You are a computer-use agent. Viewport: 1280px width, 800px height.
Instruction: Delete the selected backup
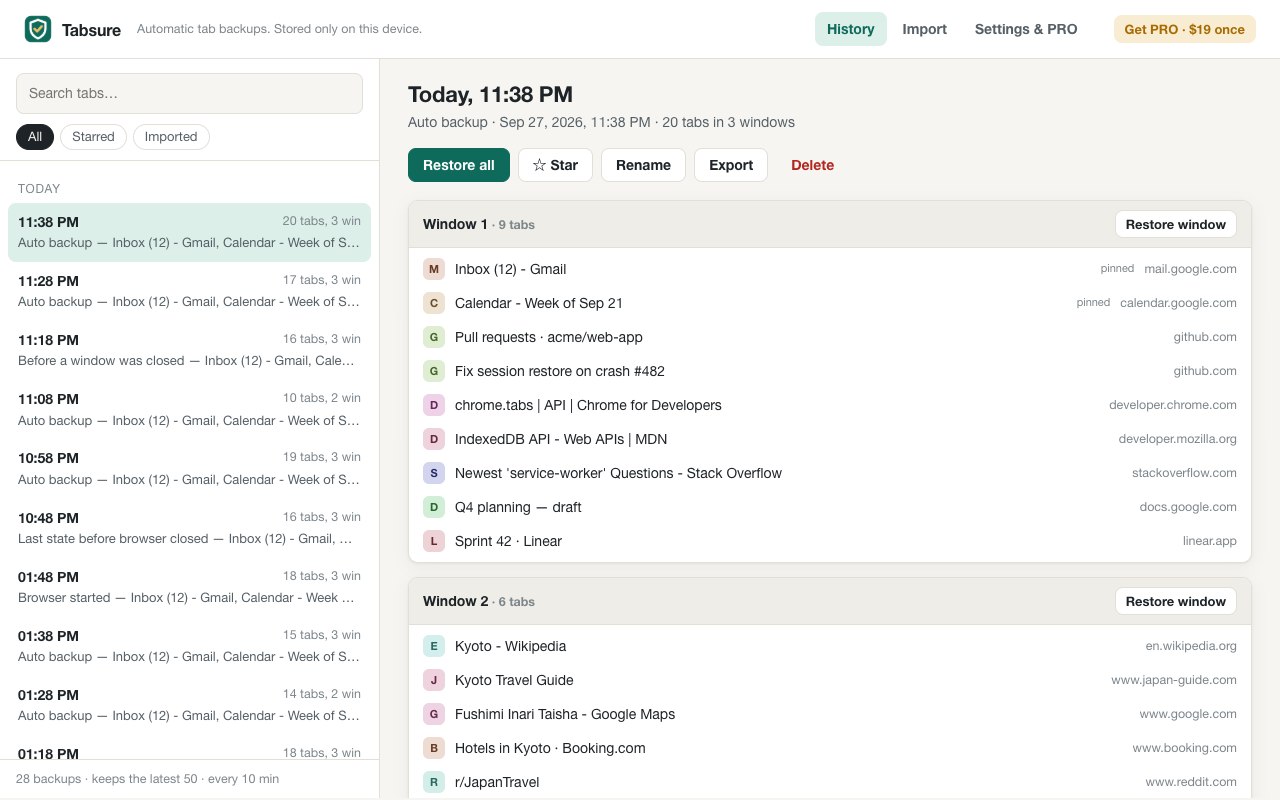click(812, 165)
